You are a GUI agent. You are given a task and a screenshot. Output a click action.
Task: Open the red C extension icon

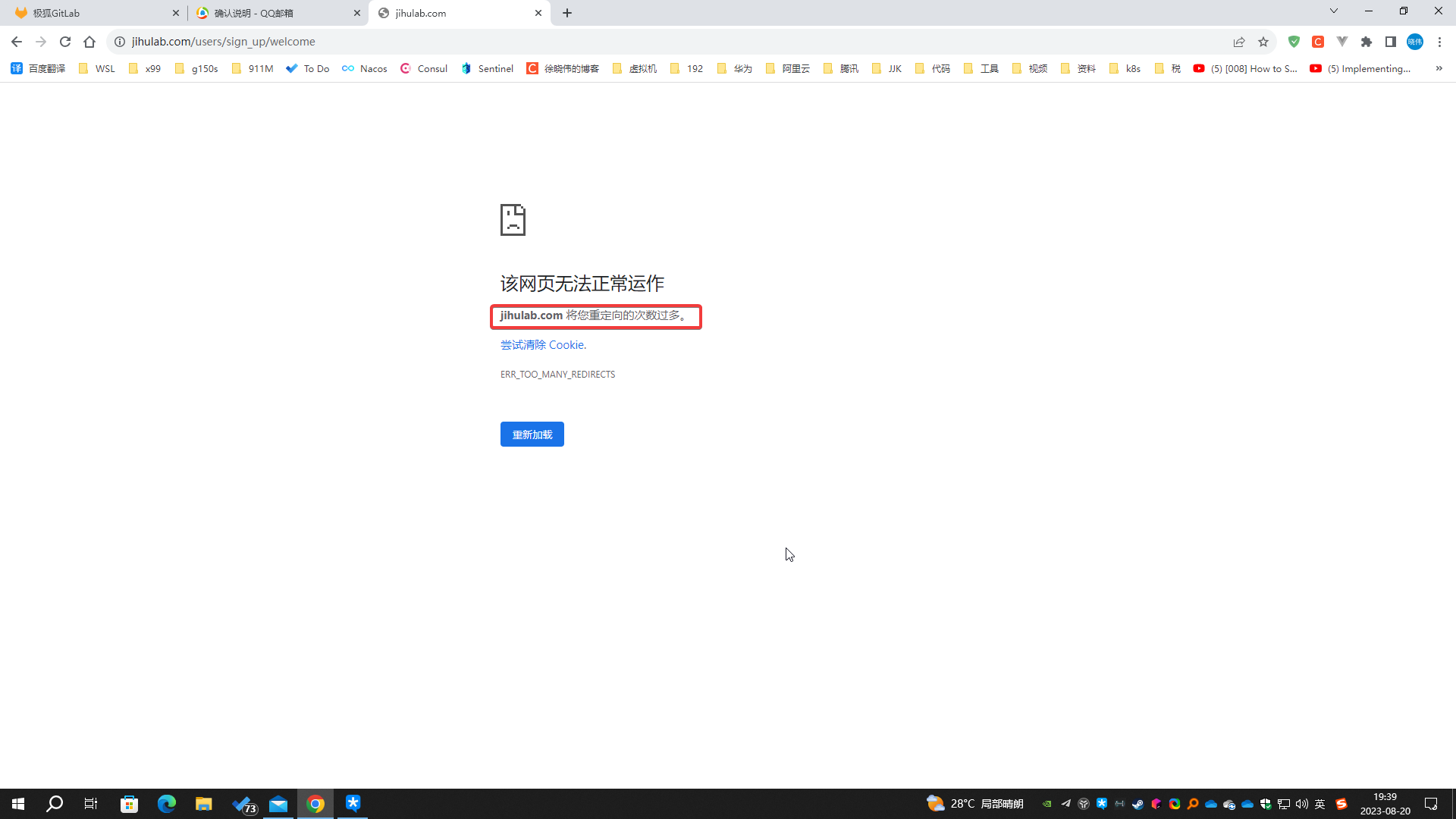pyautogui.click(x=1318, y=42)
